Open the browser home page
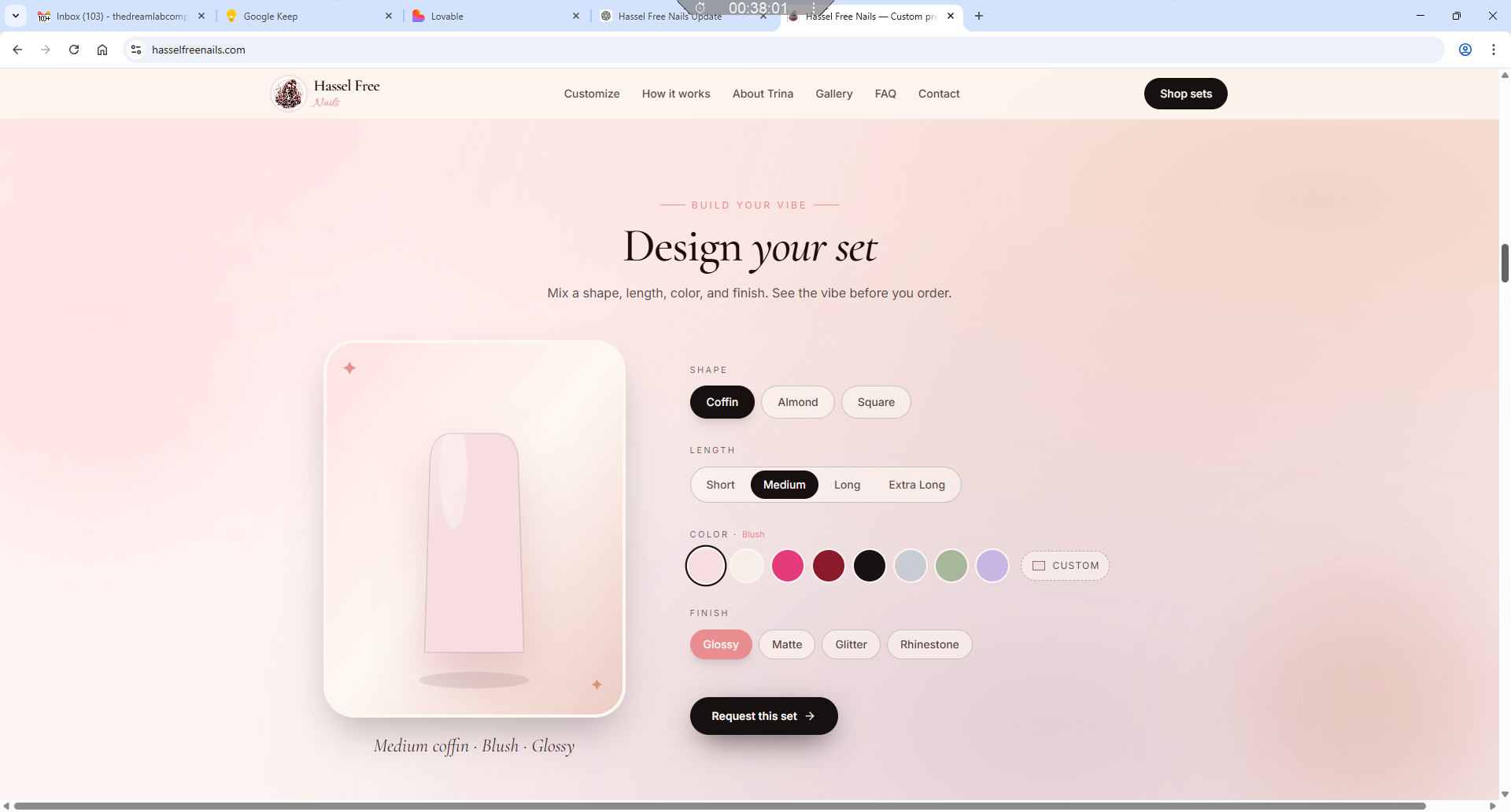 pyautogui.click(x=102, y=50)
